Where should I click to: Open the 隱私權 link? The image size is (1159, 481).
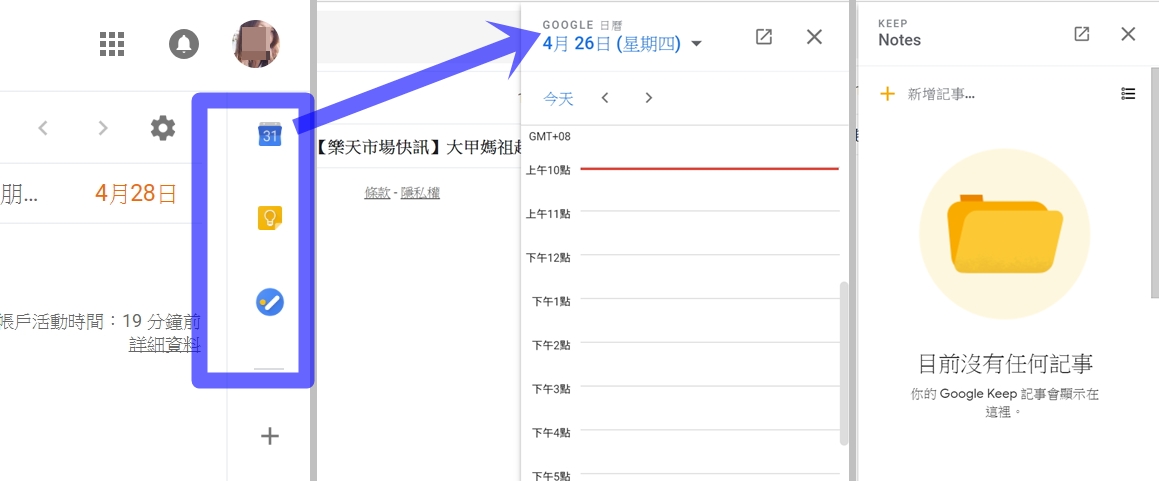420,192
